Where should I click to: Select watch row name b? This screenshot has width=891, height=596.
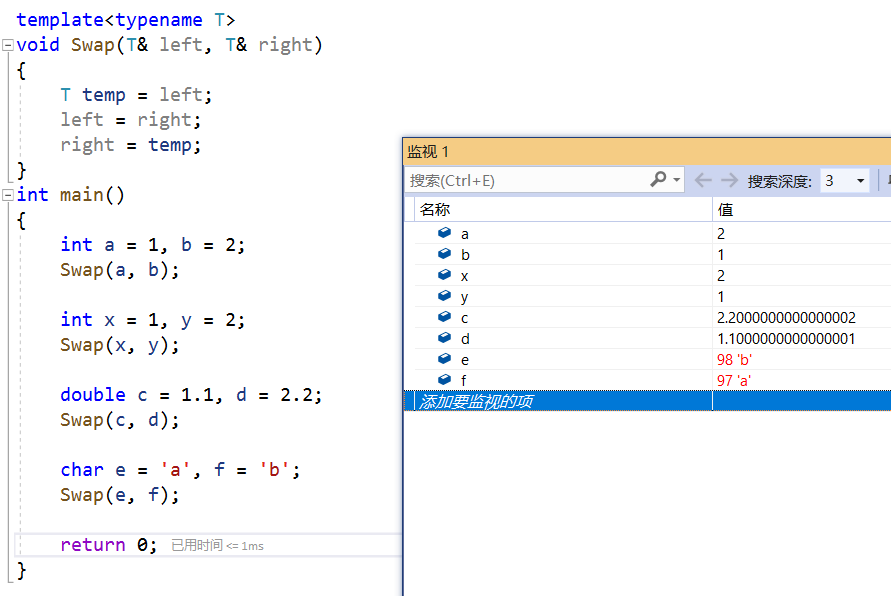pos(465,255)
